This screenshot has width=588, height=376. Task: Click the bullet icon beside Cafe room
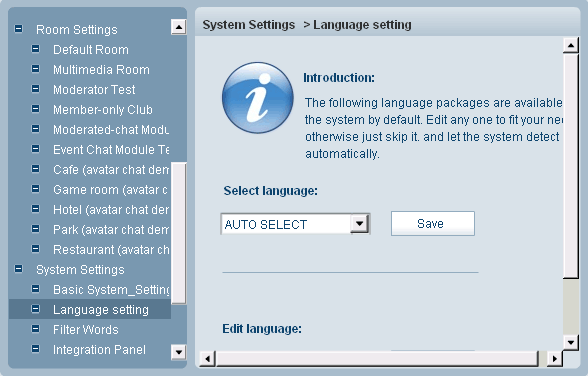click(35, 169)
